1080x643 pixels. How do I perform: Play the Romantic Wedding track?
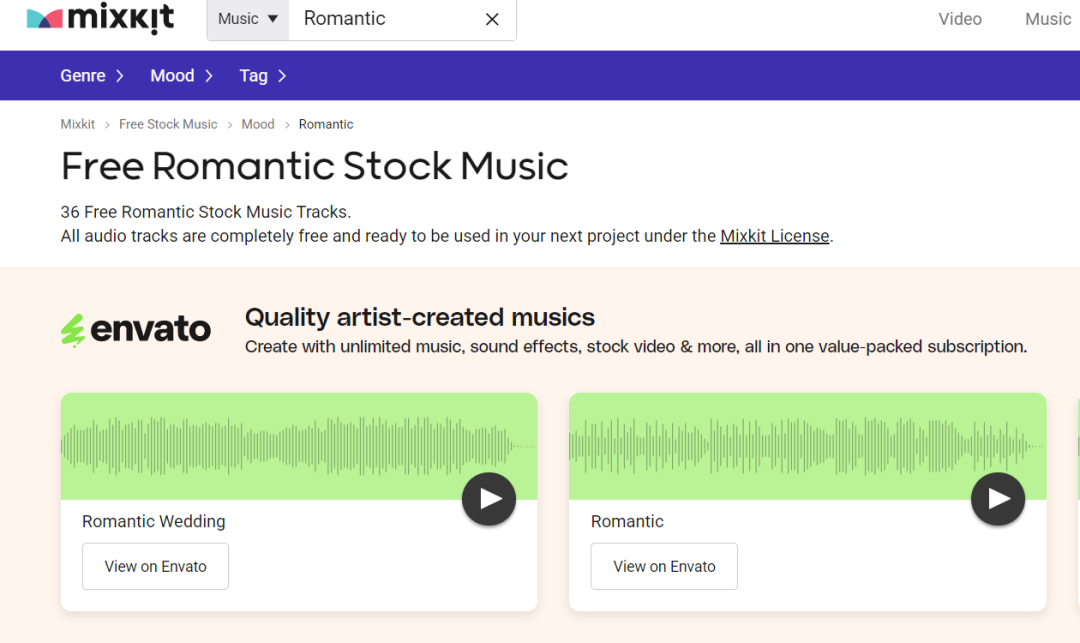coord(489,499)
